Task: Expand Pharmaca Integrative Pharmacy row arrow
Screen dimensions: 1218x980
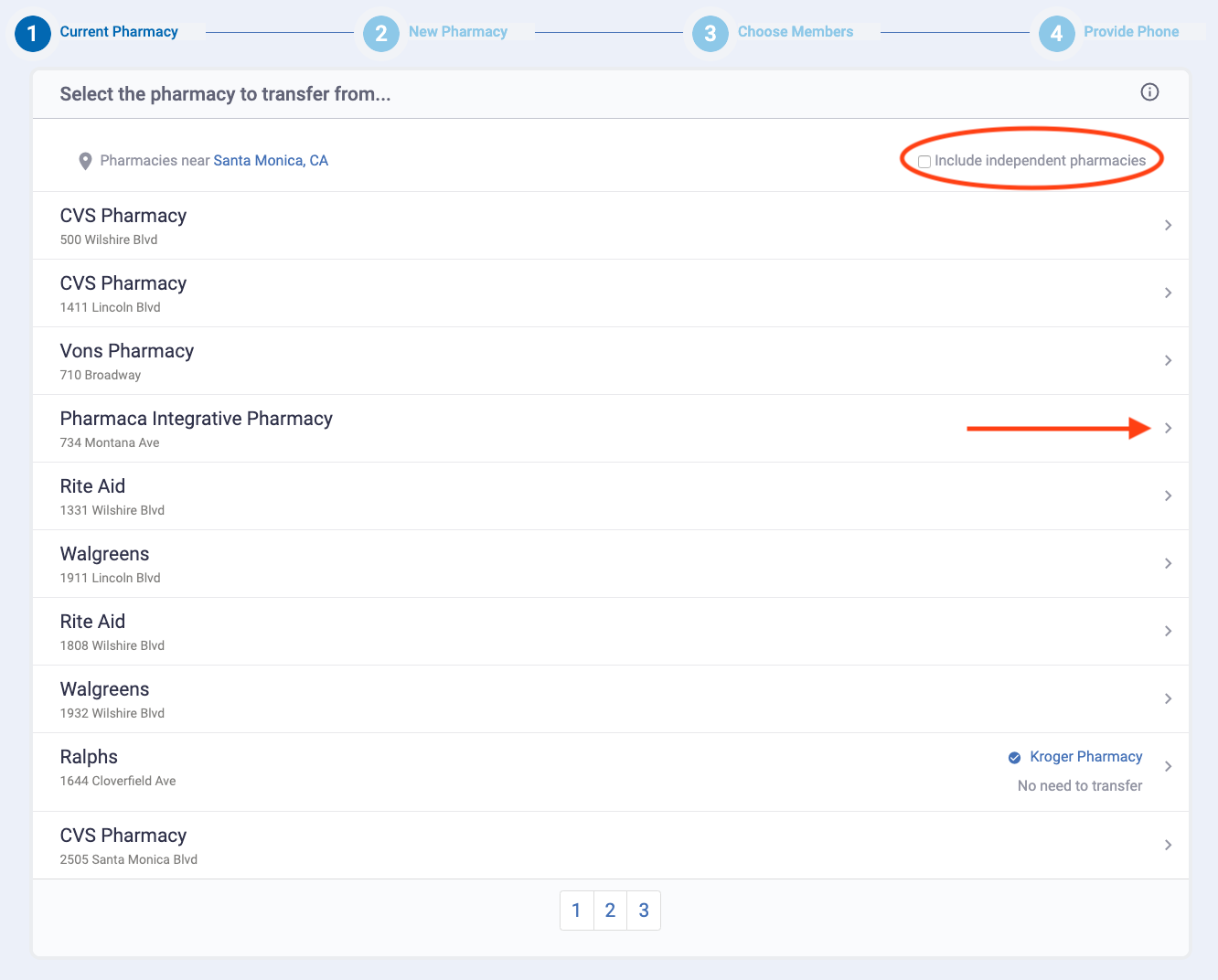Action: click(x=1168, y=428)
